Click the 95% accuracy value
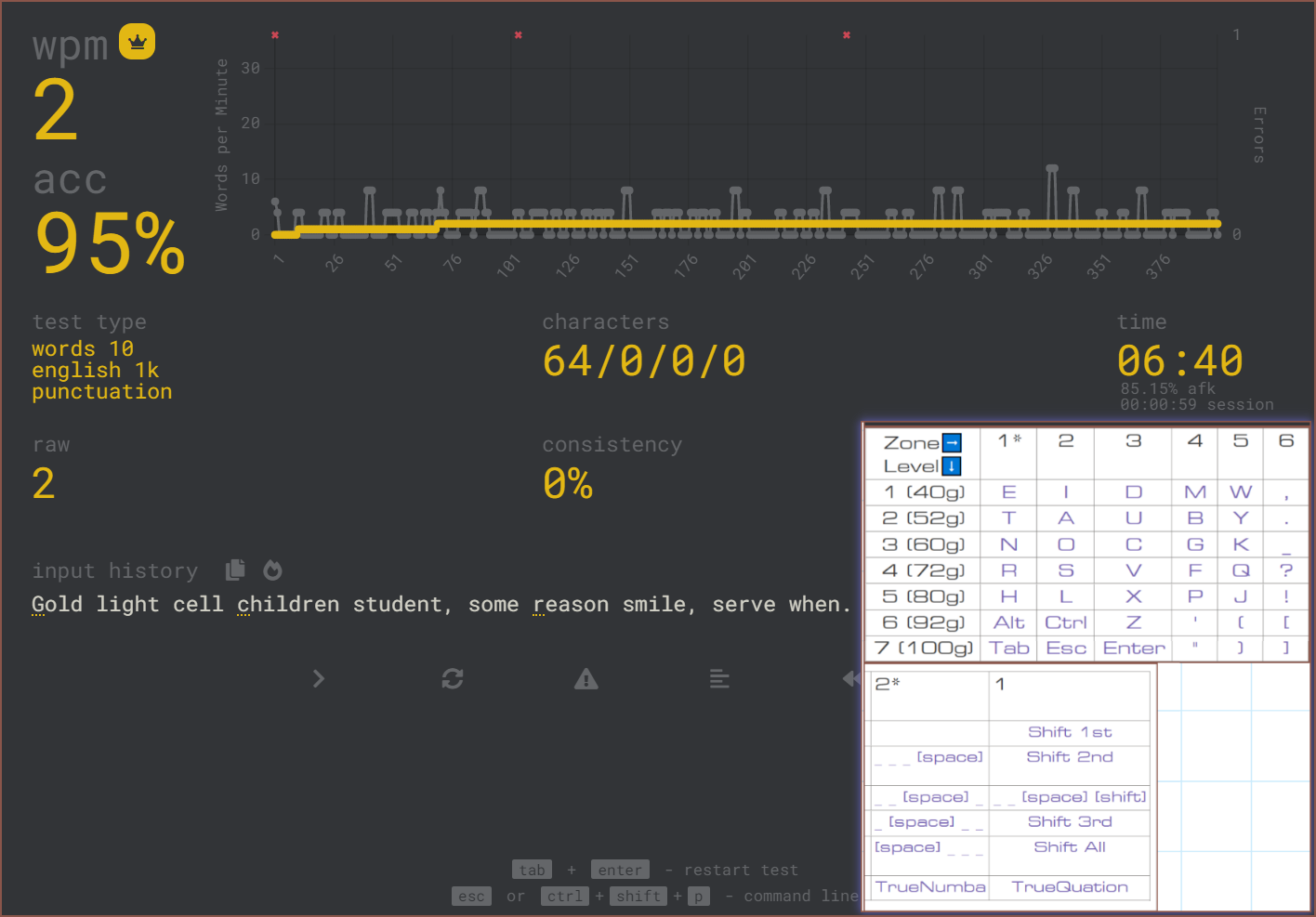The height and width of the screenshot is (917, 1316). click(x=110, y=244)
